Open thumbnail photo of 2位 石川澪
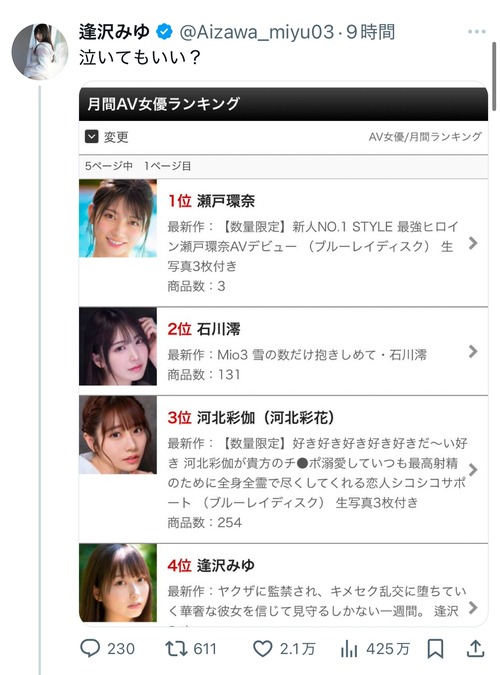500x675 pixels. tap(118, 346)
